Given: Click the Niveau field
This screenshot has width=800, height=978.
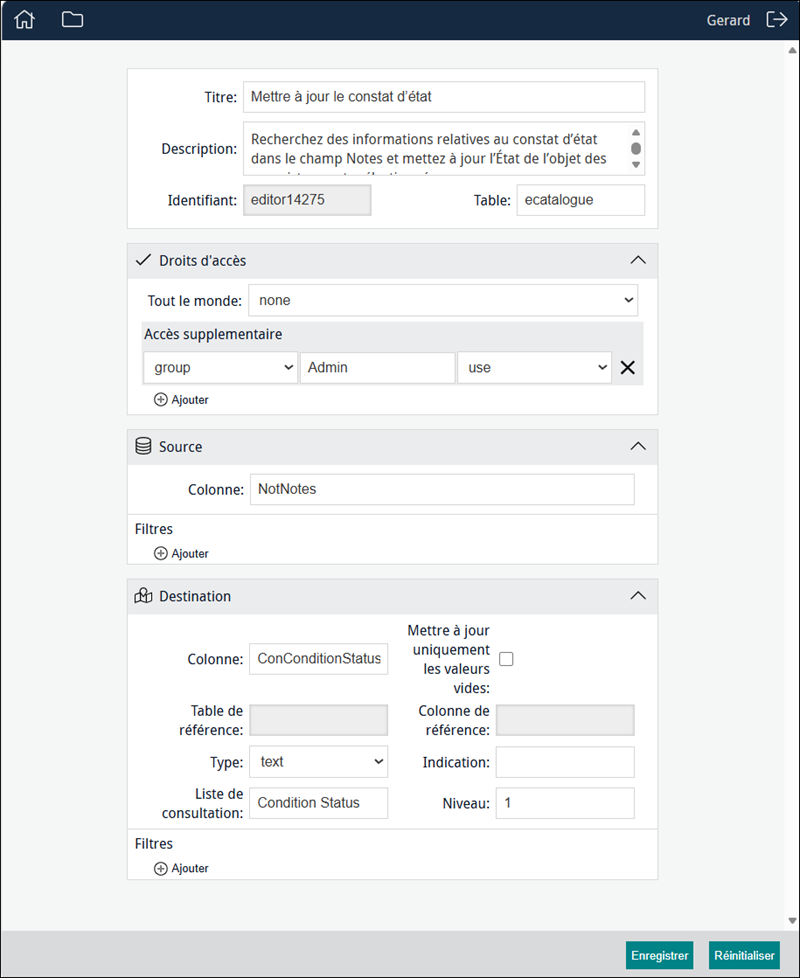Looking at the screenshot, I should (565, 803).
